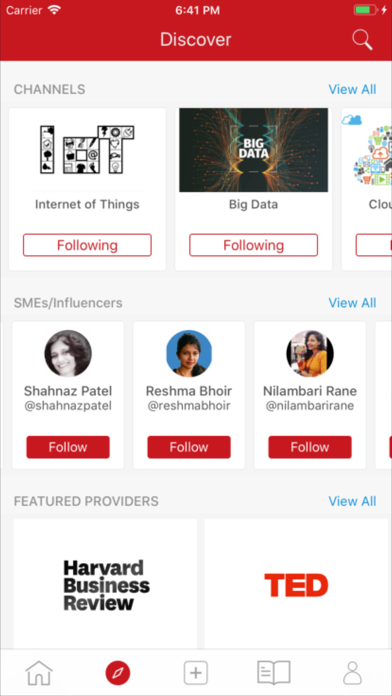This screenshot has height=696, width=392.
Task: Unfollow the Internet of Things channel
Action: point(87,245)
